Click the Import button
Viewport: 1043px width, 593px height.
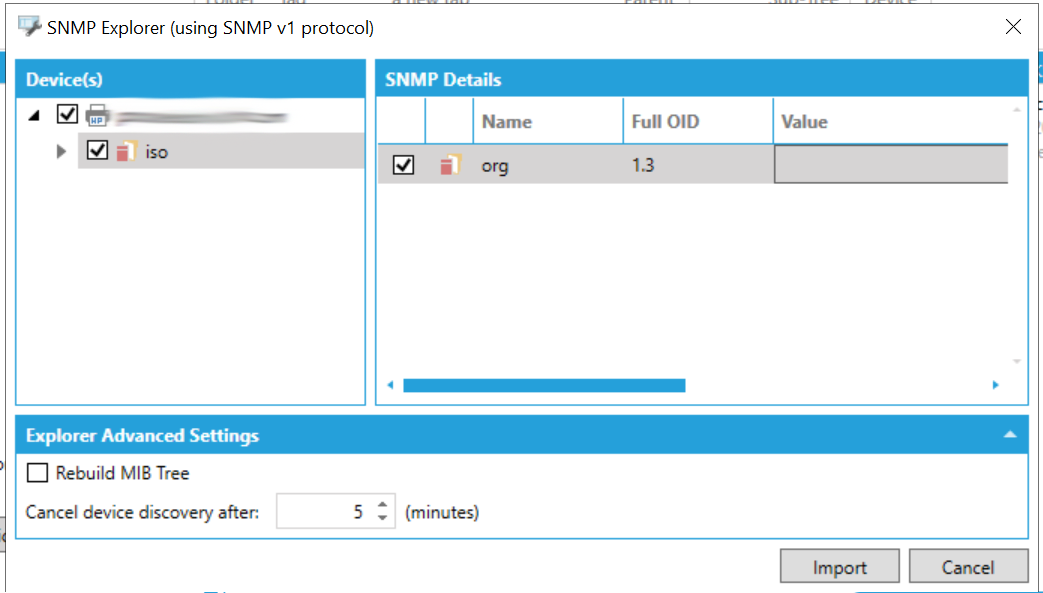[839, 567]
